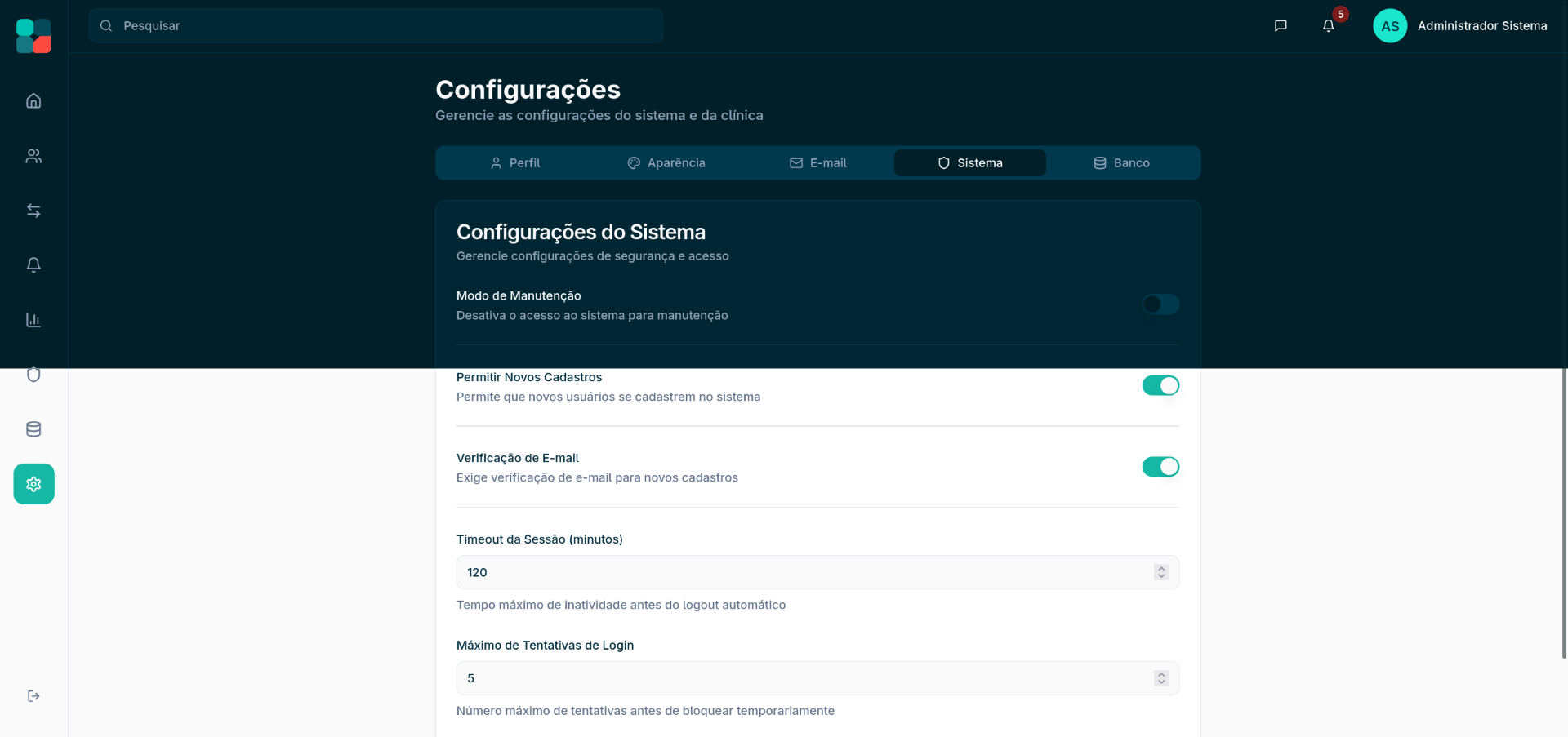The height and width of the screenshot is (737, 1568).
Task: Open the reports bar chart icon
Action: pos(33,320)
